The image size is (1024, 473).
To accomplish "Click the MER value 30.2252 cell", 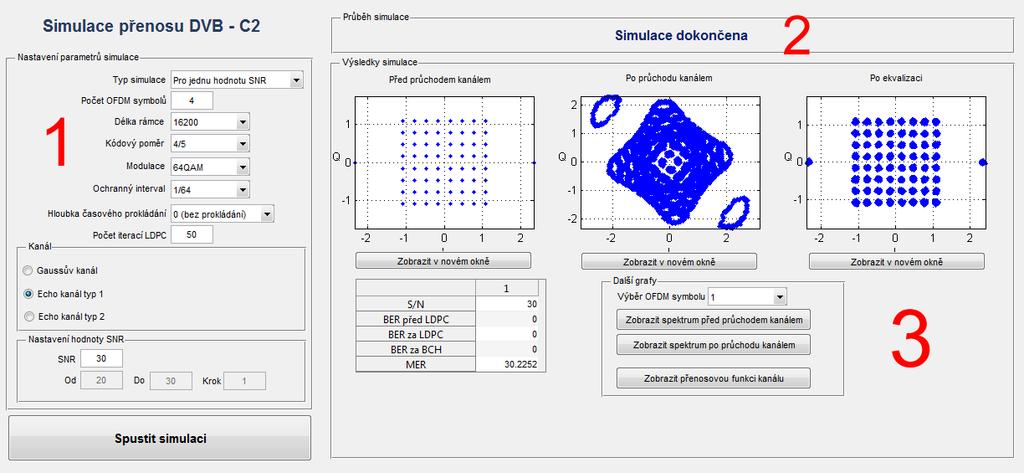I will [507, 365].
